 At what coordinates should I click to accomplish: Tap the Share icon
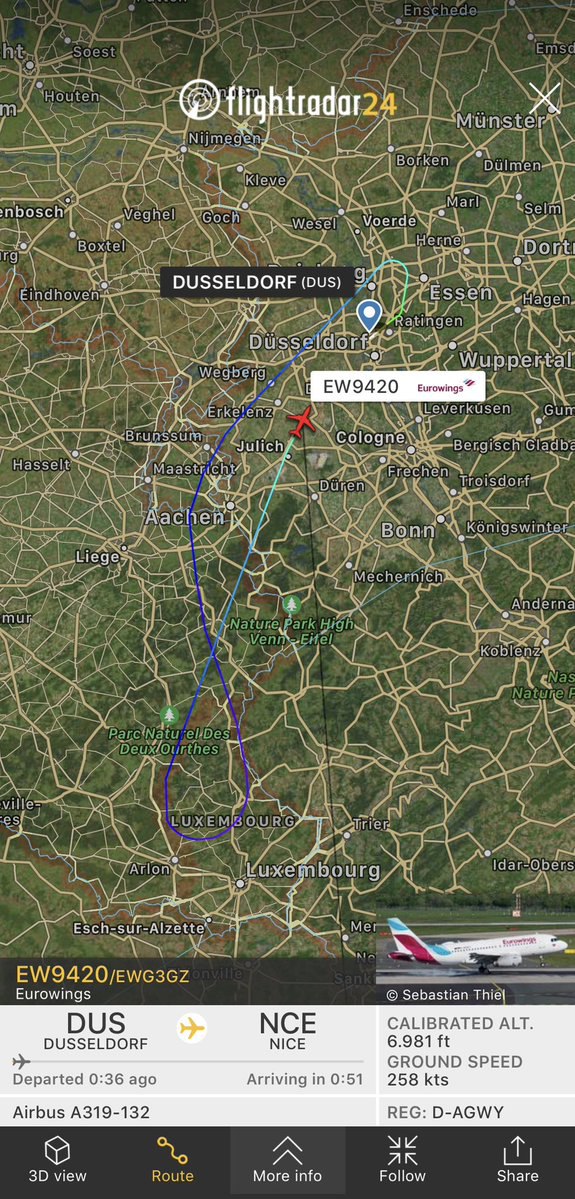tap(518, 1159)
